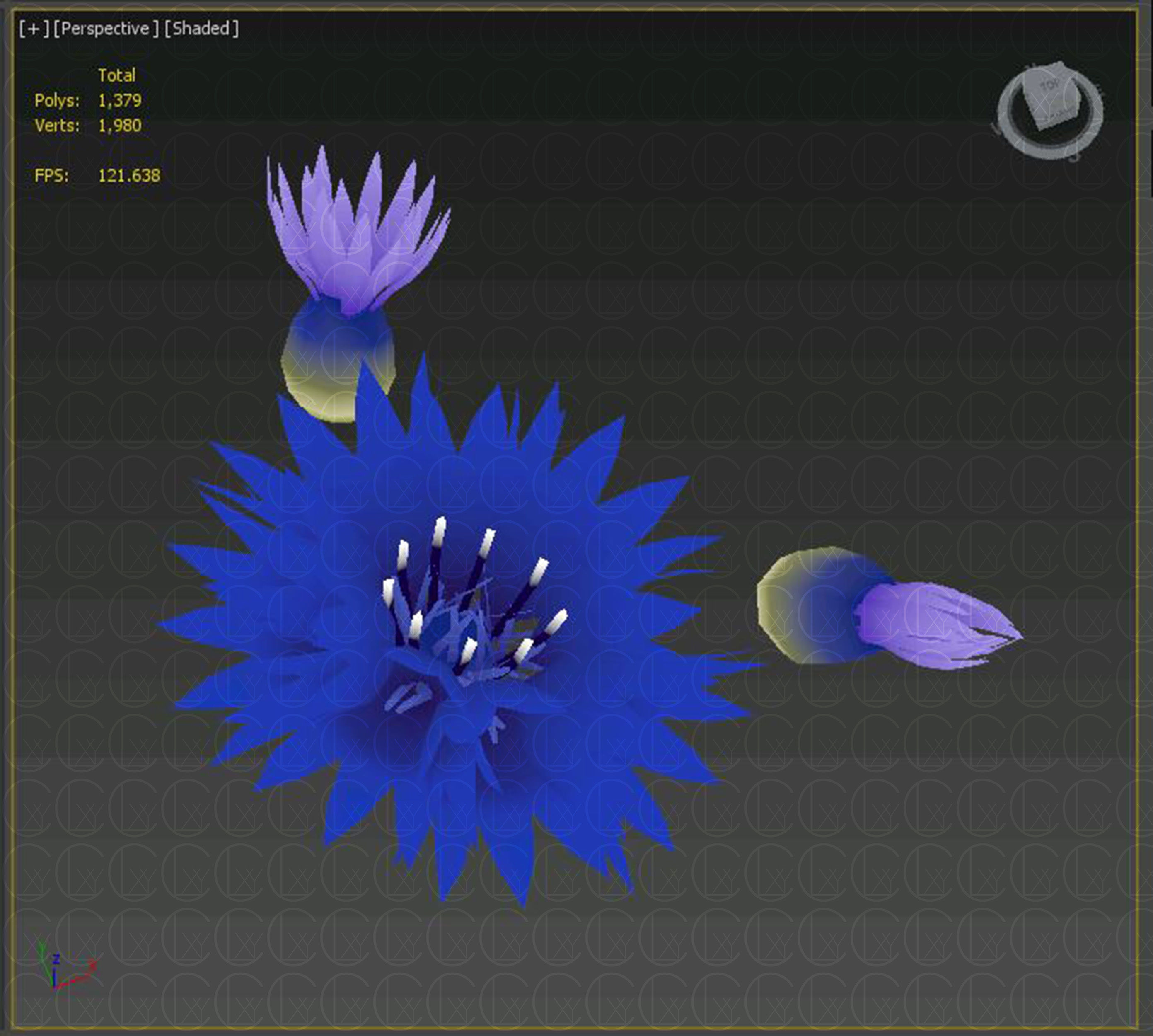Open the [+] viewport general menu
Screen dimensions: 1153x1036
[34, 29]
